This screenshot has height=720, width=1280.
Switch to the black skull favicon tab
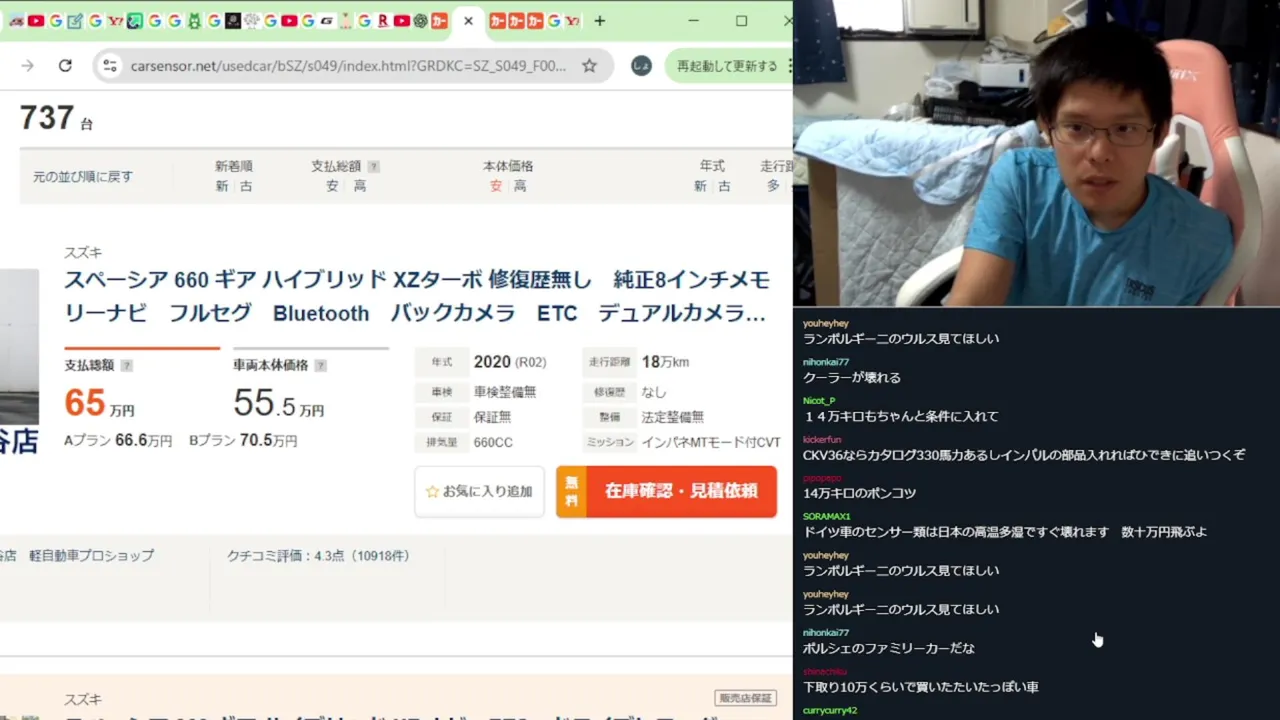(232, 21)
